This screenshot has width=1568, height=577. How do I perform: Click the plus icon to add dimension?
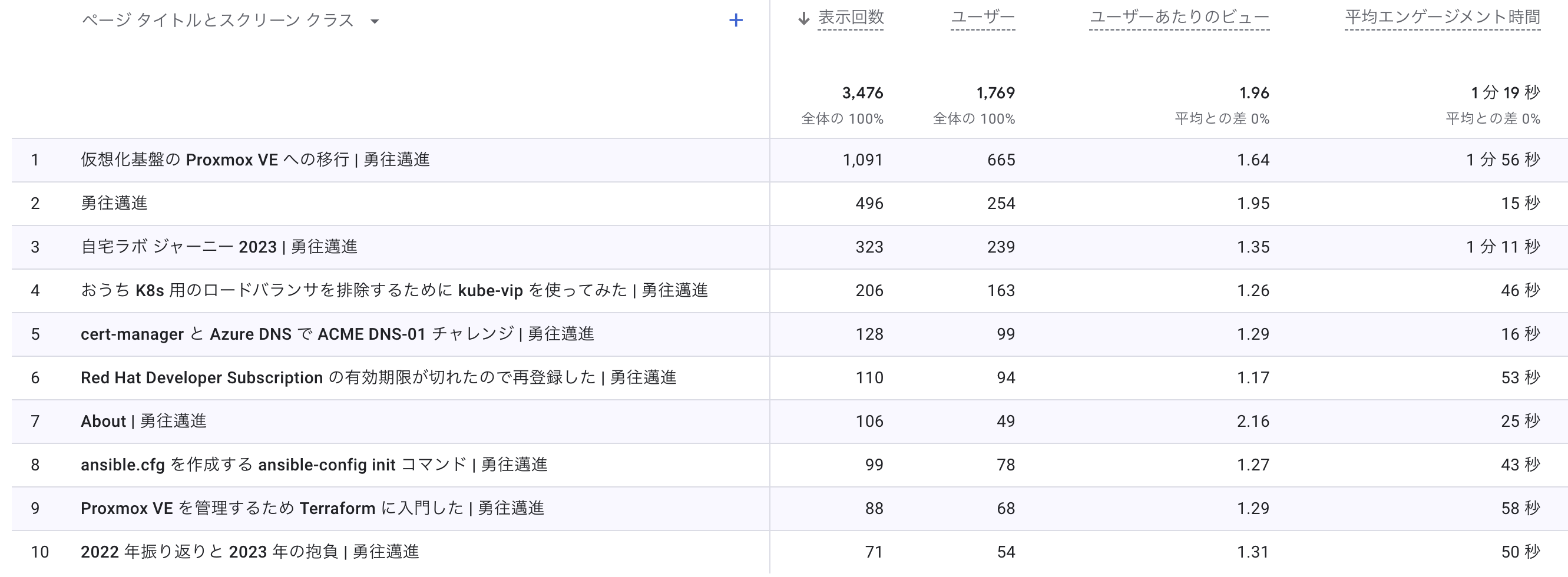click(x=735, y=21)
